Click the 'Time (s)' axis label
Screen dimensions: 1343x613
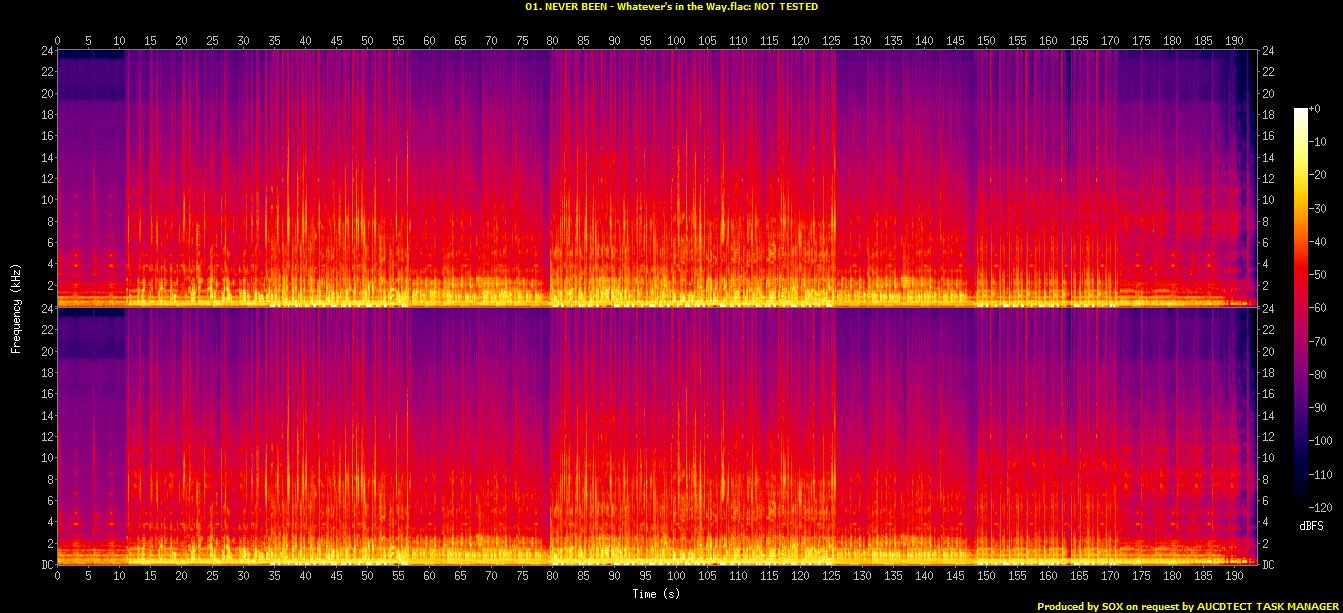tap(657, 594)
